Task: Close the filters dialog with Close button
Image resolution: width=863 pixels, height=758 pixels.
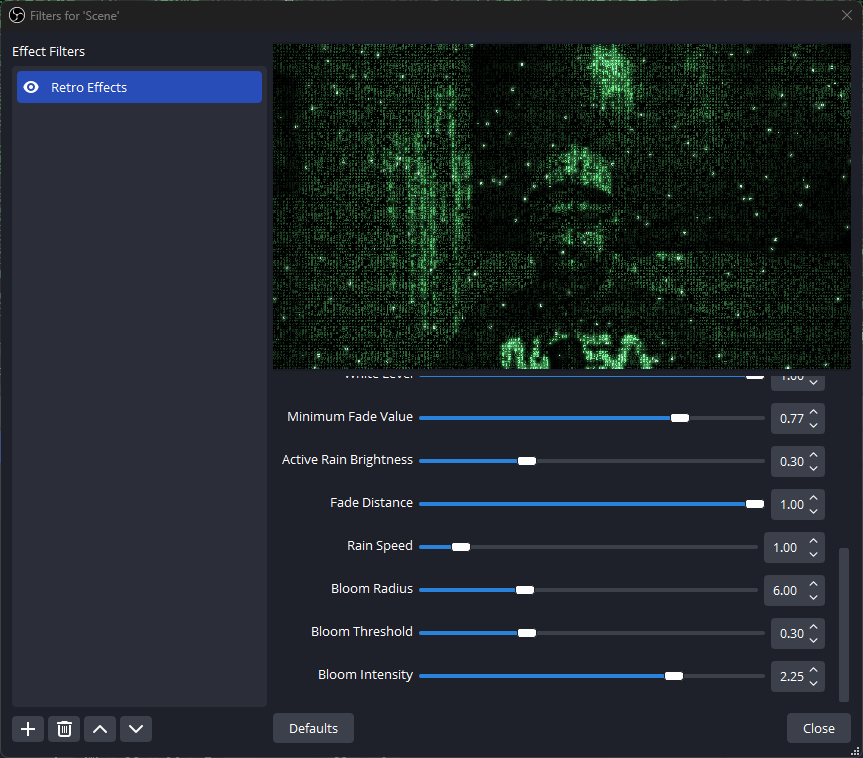Action: [x=818, y=728]
